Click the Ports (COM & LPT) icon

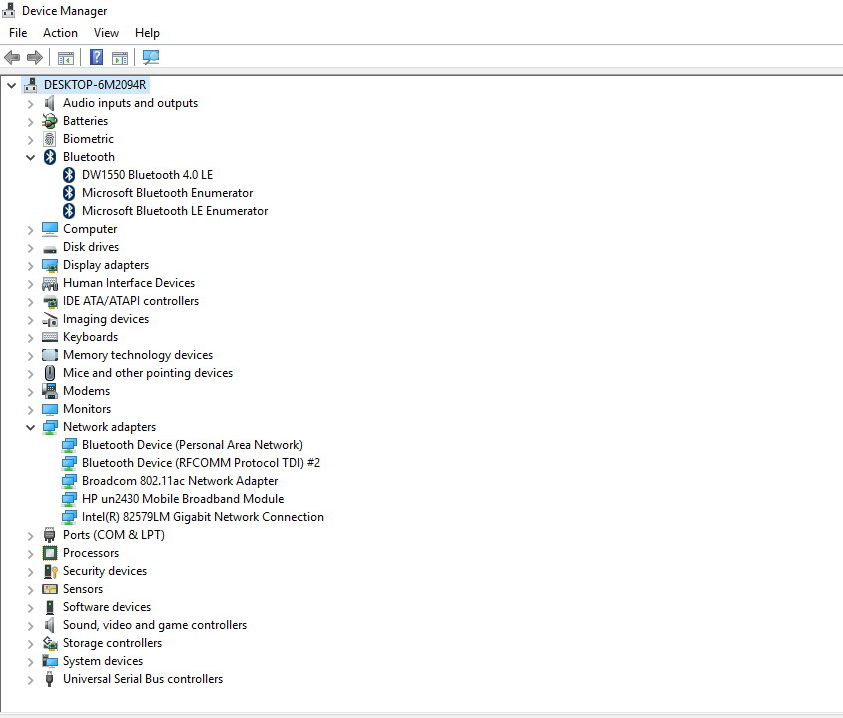pos(49,535)
